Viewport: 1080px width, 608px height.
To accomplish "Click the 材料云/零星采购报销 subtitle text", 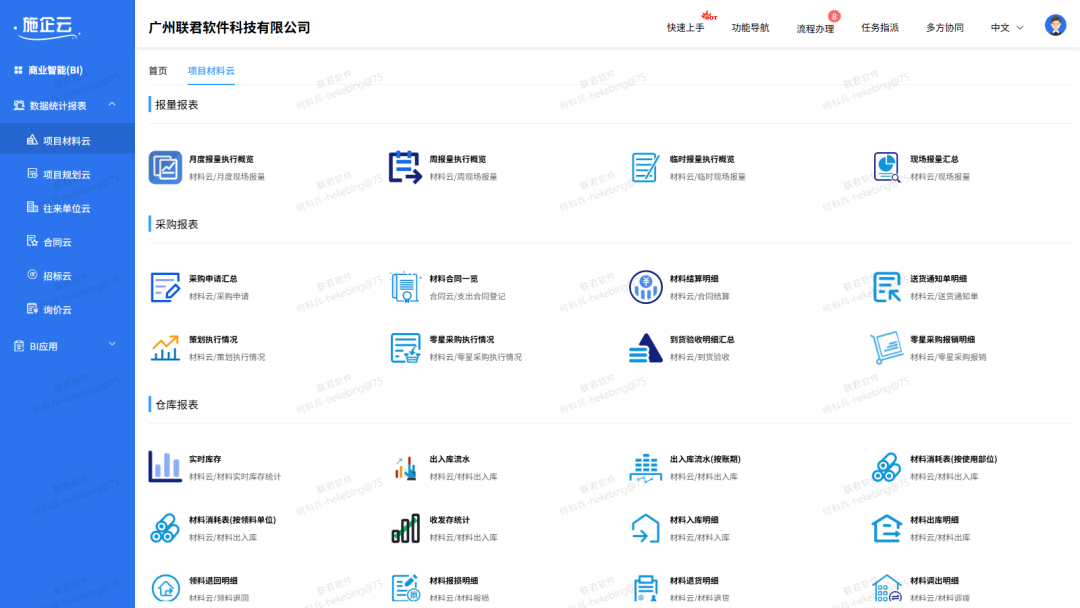I will [948, 357].
